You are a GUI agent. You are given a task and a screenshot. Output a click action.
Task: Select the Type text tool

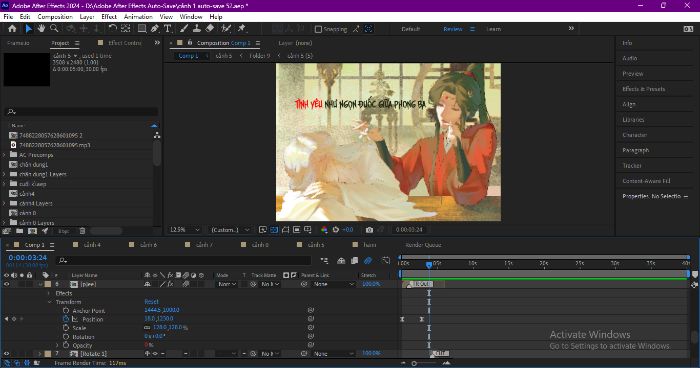pos(167,29)
